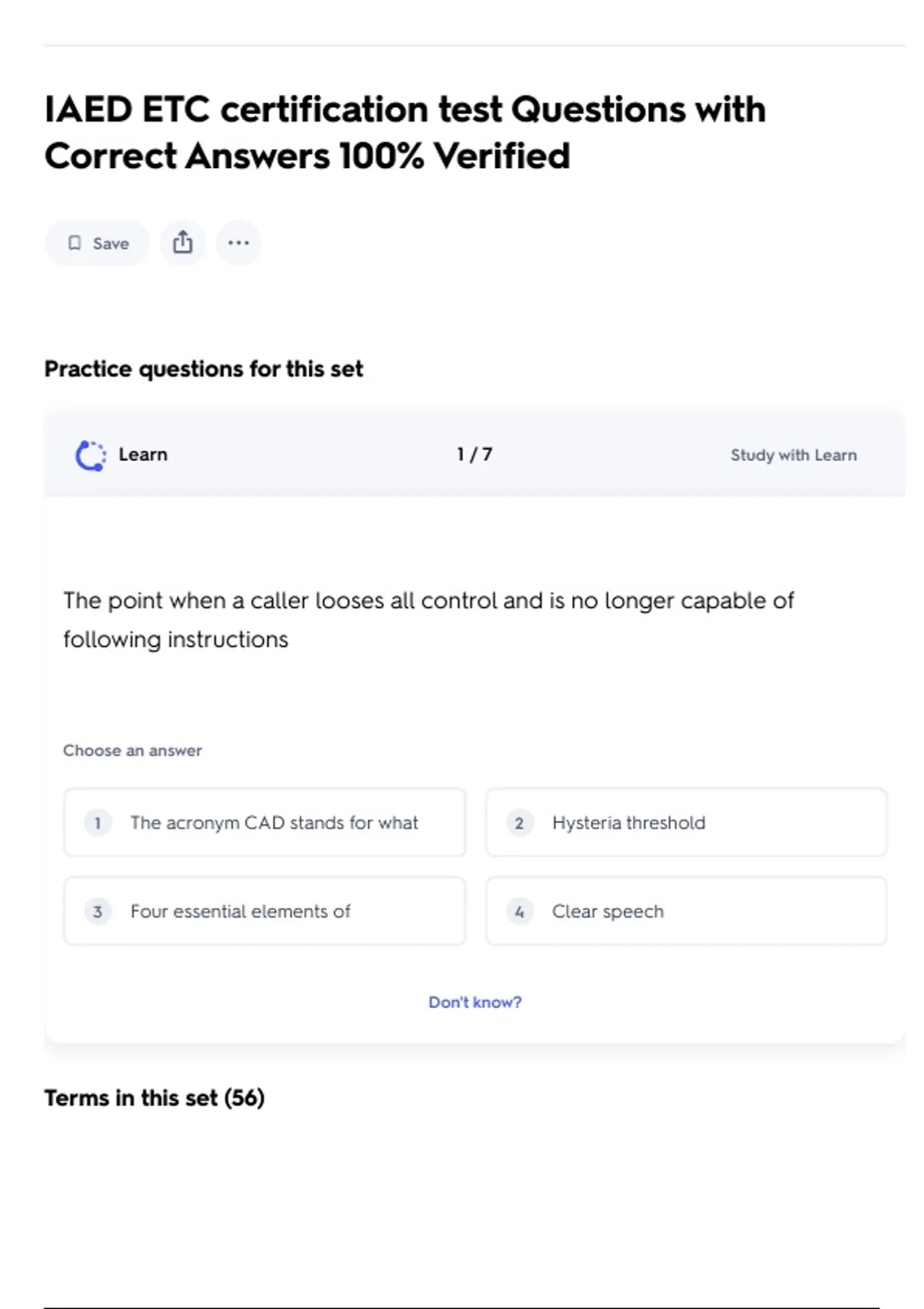
Task: Select answer "The acronym CAD stands for what"
Action: [x=273, y=823]
